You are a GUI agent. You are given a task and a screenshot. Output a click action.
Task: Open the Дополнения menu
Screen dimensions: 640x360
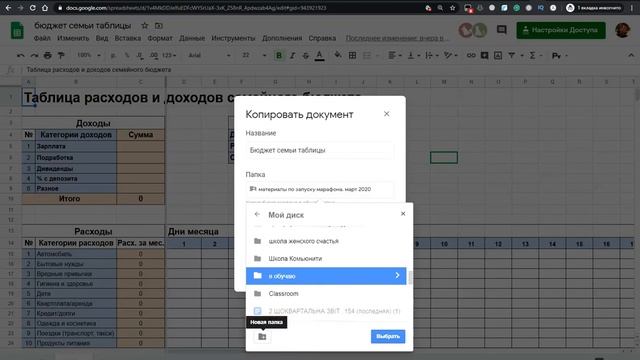point(282,38)
